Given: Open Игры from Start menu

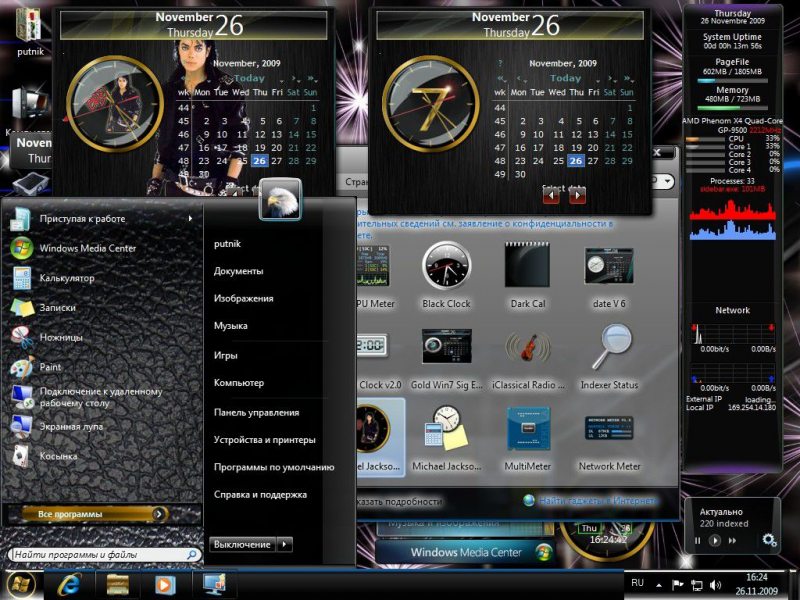Looking at the screenshot, I should [226, 355].
